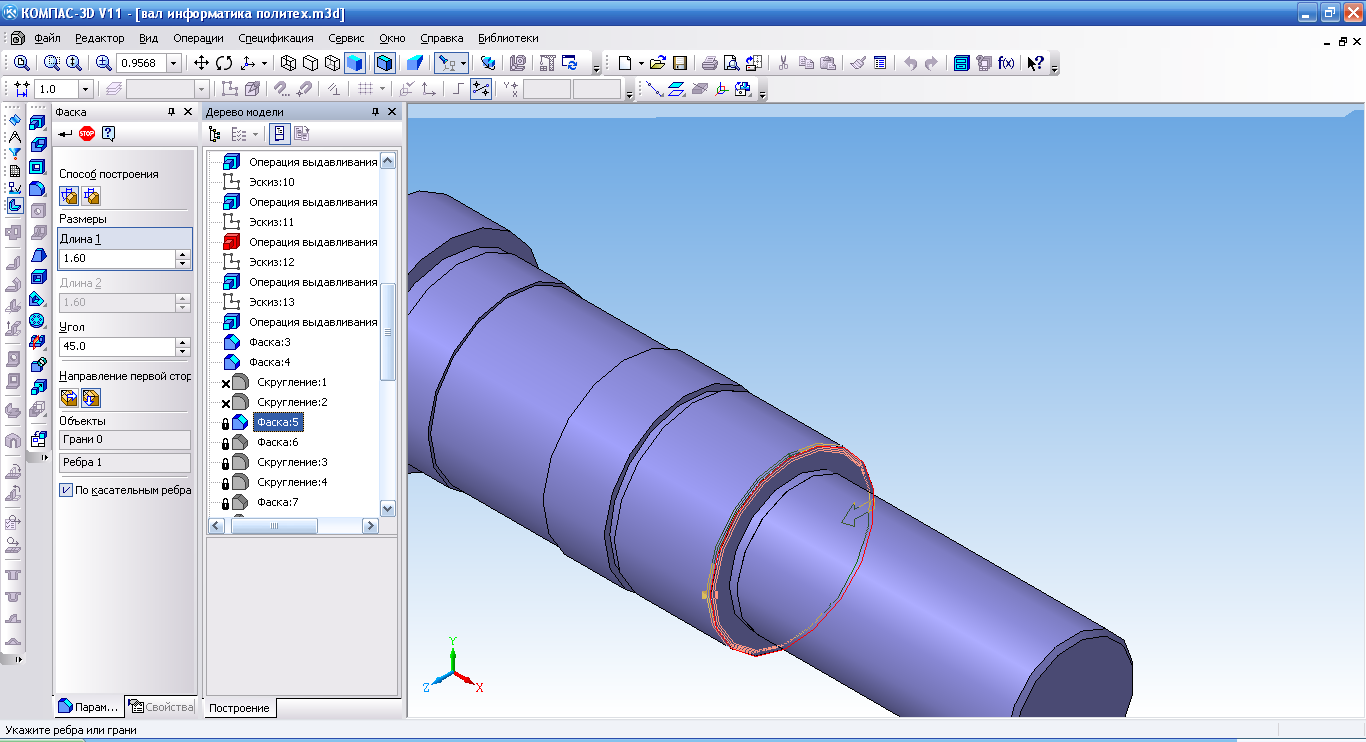The width and height of the screenshot is (1366, 742).
Task: Select the rotate view tool in toolbar
Action: [x=224, y=63]
